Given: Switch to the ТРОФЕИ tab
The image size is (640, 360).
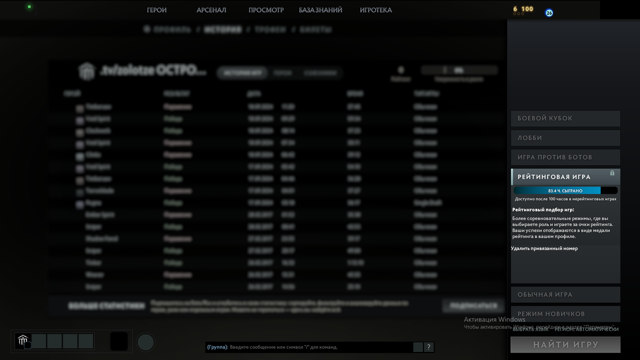Looking at the screenshot, I should point(270,29).
